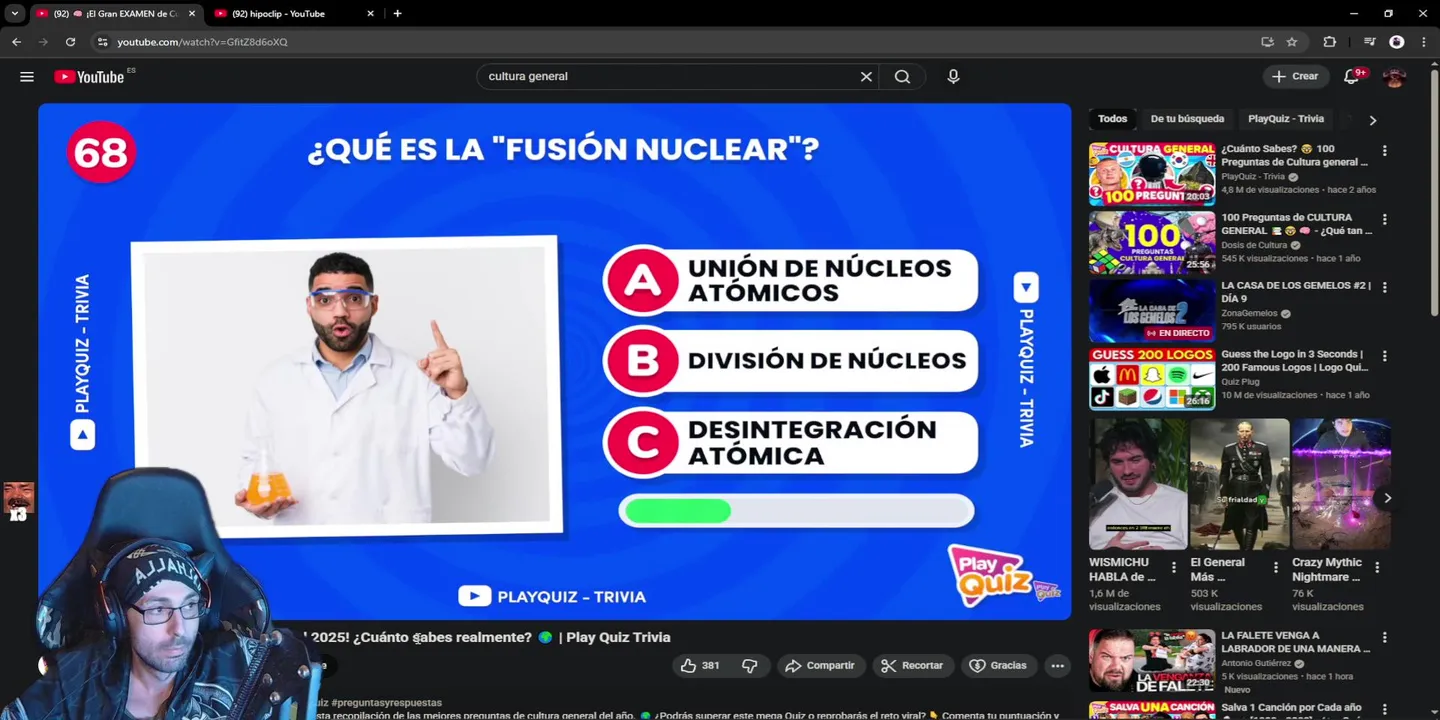
Task: Select the Todos filter chip
Action: tap(1112, 119)
